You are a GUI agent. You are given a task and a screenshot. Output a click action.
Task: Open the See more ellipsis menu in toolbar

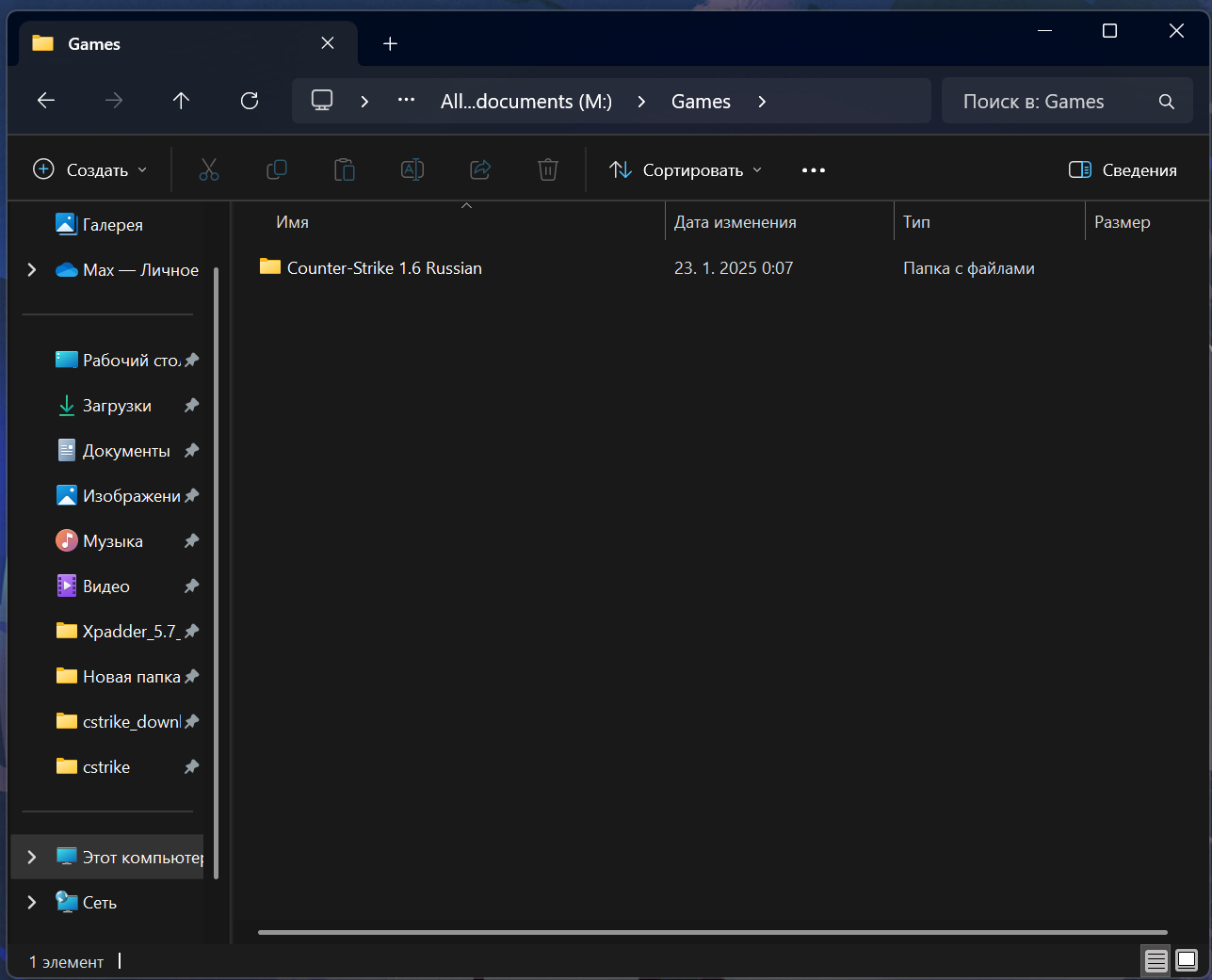[813, 170]
